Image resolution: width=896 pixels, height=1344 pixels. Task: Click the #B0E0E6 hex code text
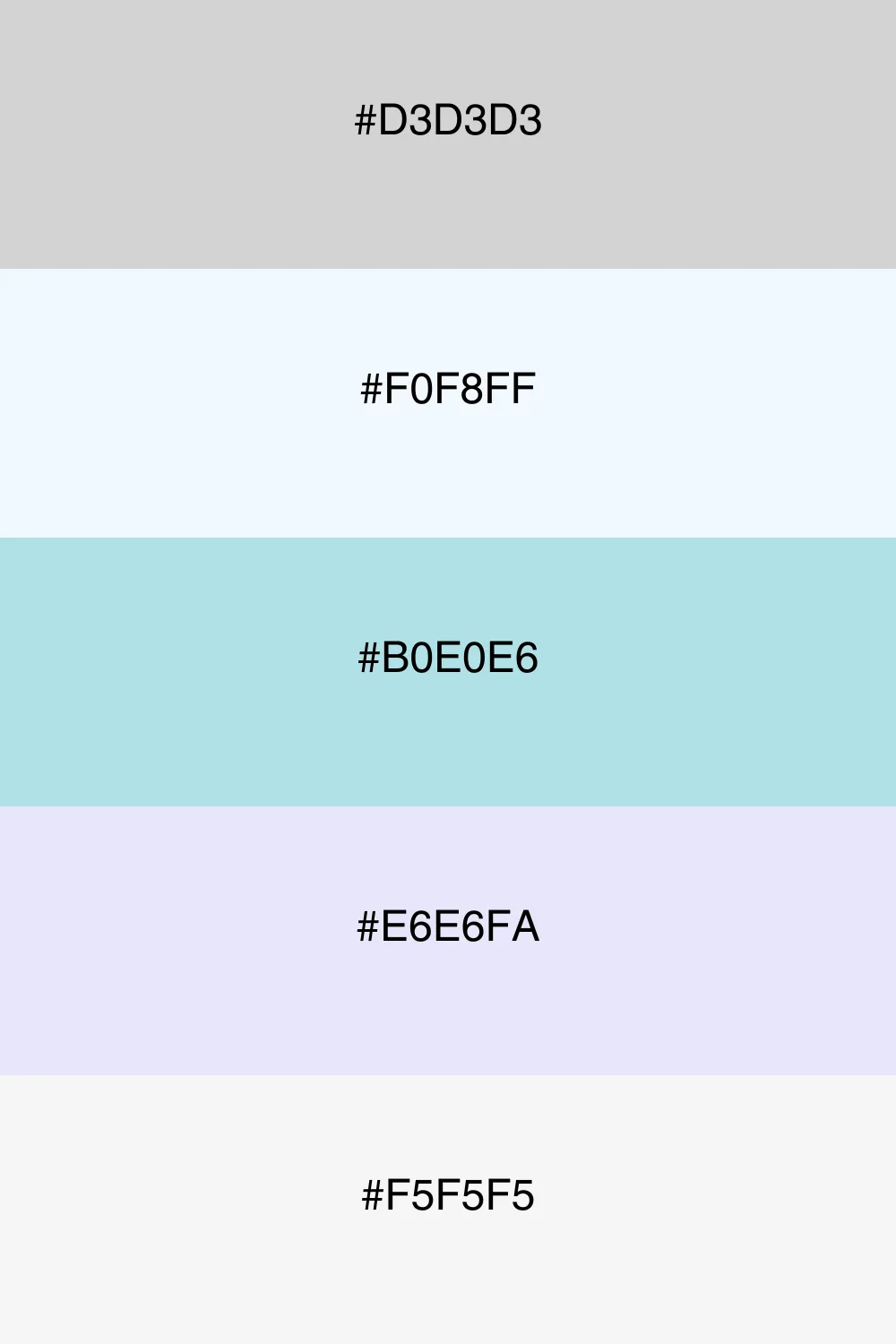(448, 659)
